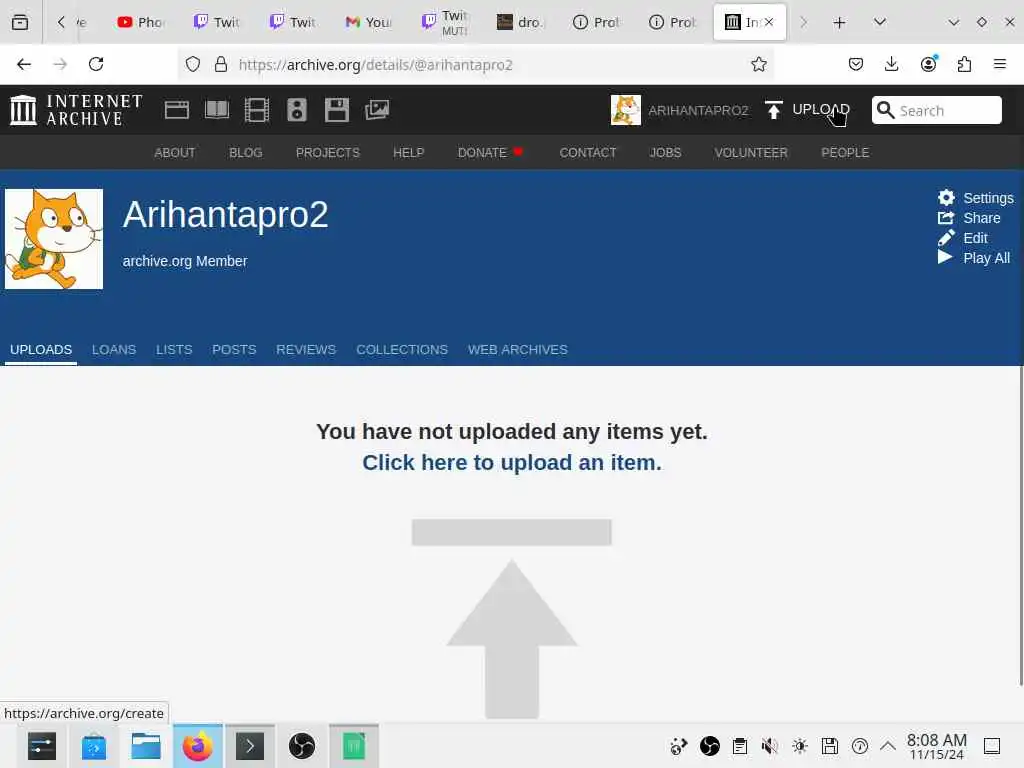This screenshot has height=768, width=1024.
Task: Click the upload arrow icon in header
Action: pyautogui.click(x=773, y=110)
